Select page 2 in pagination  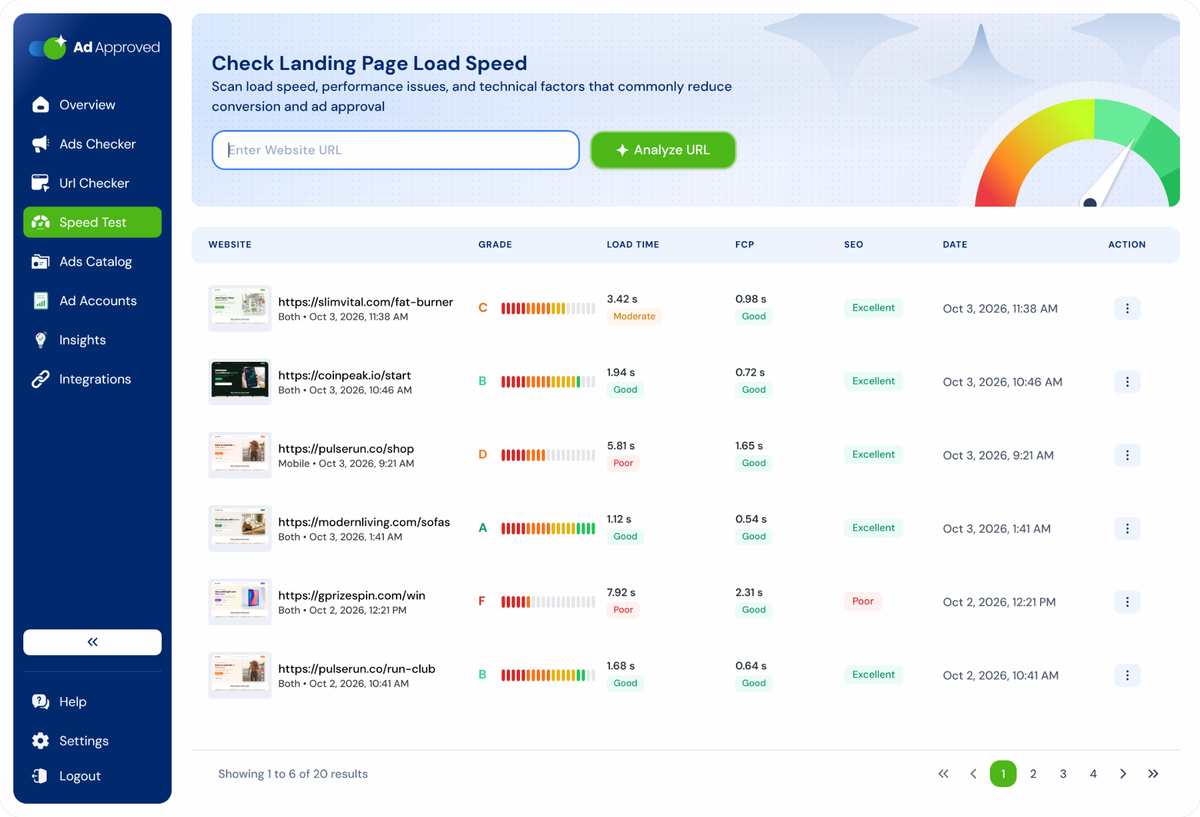pyautogui.click(x=1033, y=774)
